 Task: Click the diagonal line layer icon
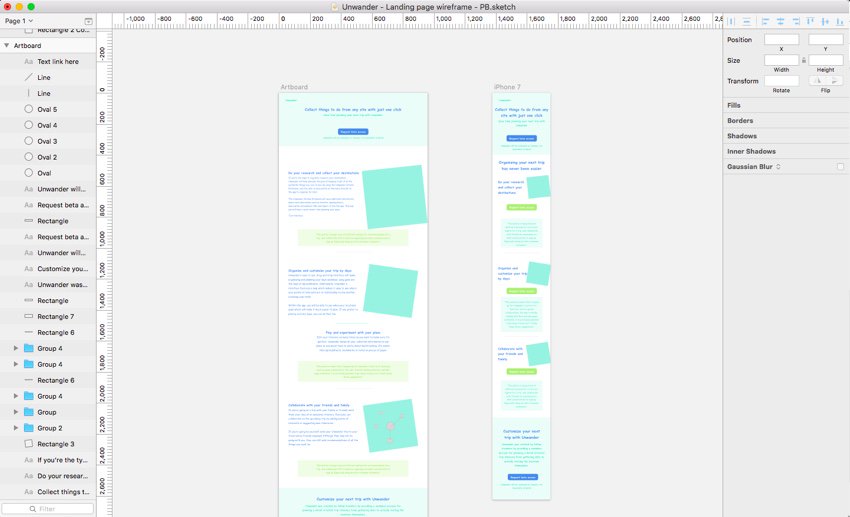[29, 77]
